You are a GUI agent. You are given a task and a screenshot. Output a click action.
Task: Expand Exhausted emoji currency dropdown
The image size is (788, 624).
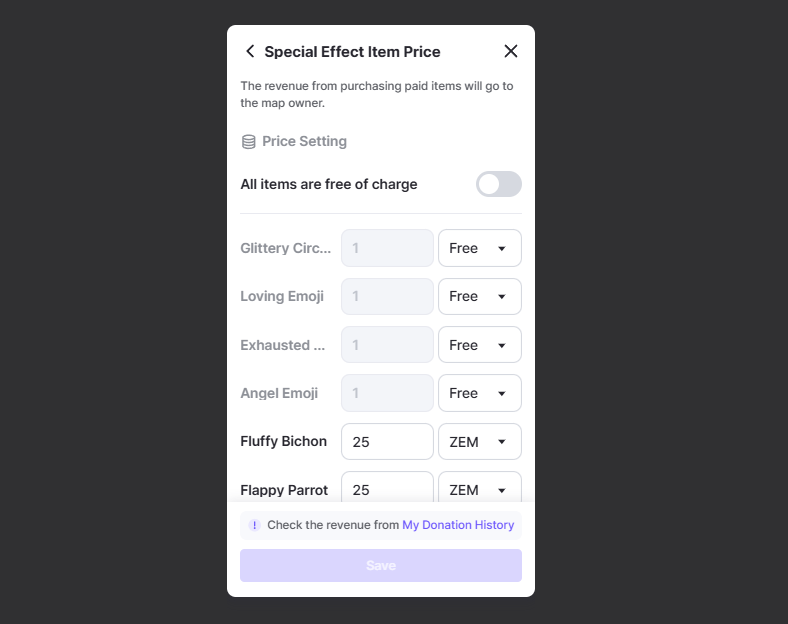pyautogui.click(x=480, y=345)
